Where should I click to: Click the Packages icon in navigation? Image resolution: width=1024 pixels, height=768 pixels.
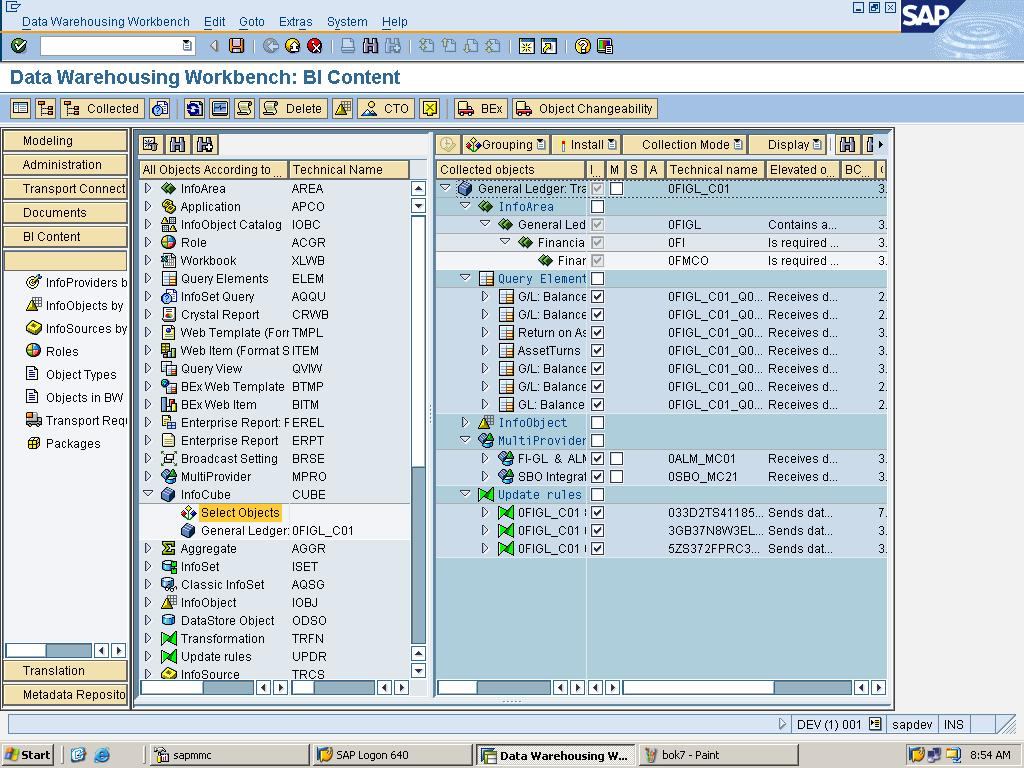33,443
